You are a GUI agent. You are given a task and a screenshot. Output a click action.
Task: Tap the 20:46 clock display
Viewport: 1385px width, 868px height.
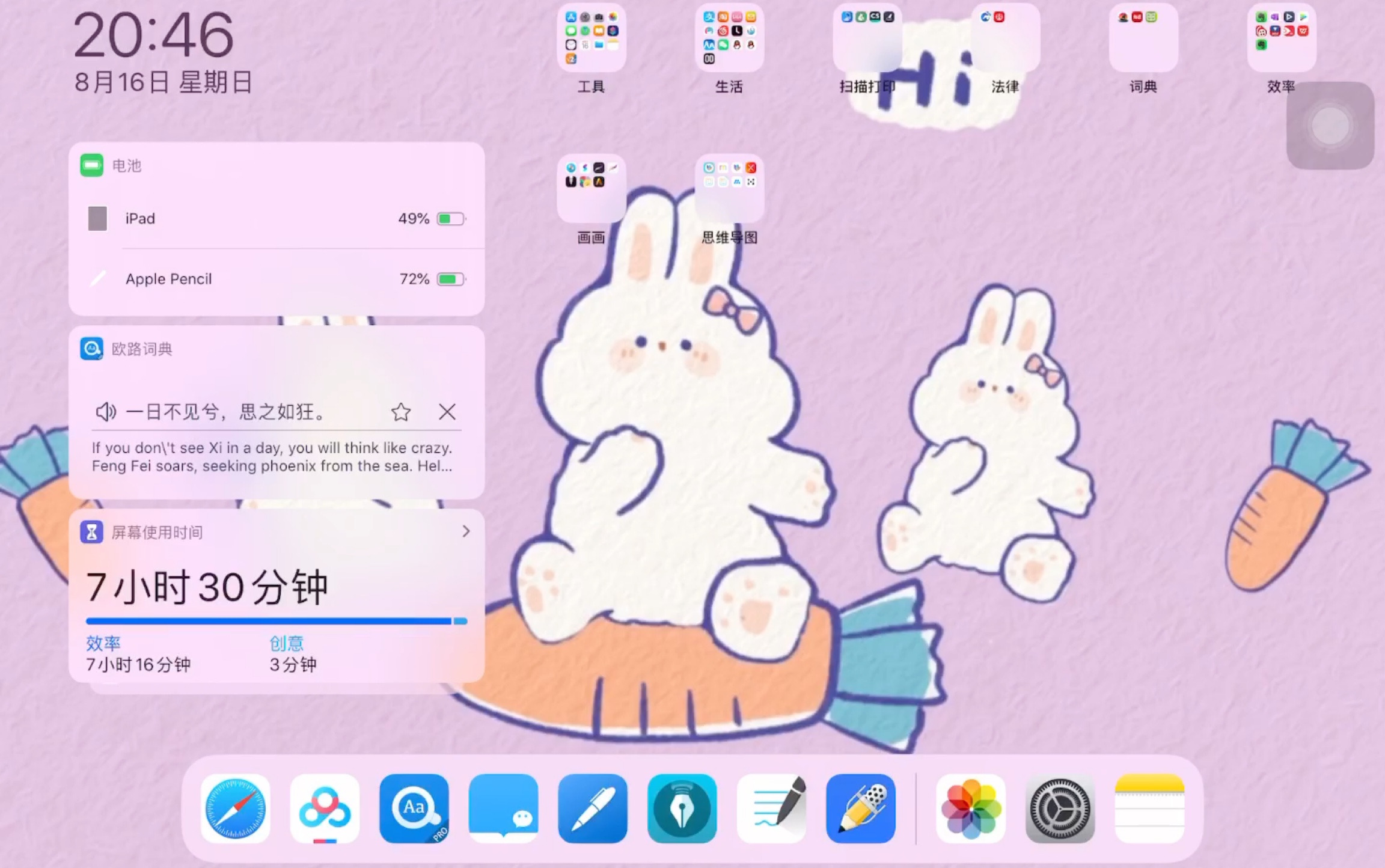pos(154,35)
